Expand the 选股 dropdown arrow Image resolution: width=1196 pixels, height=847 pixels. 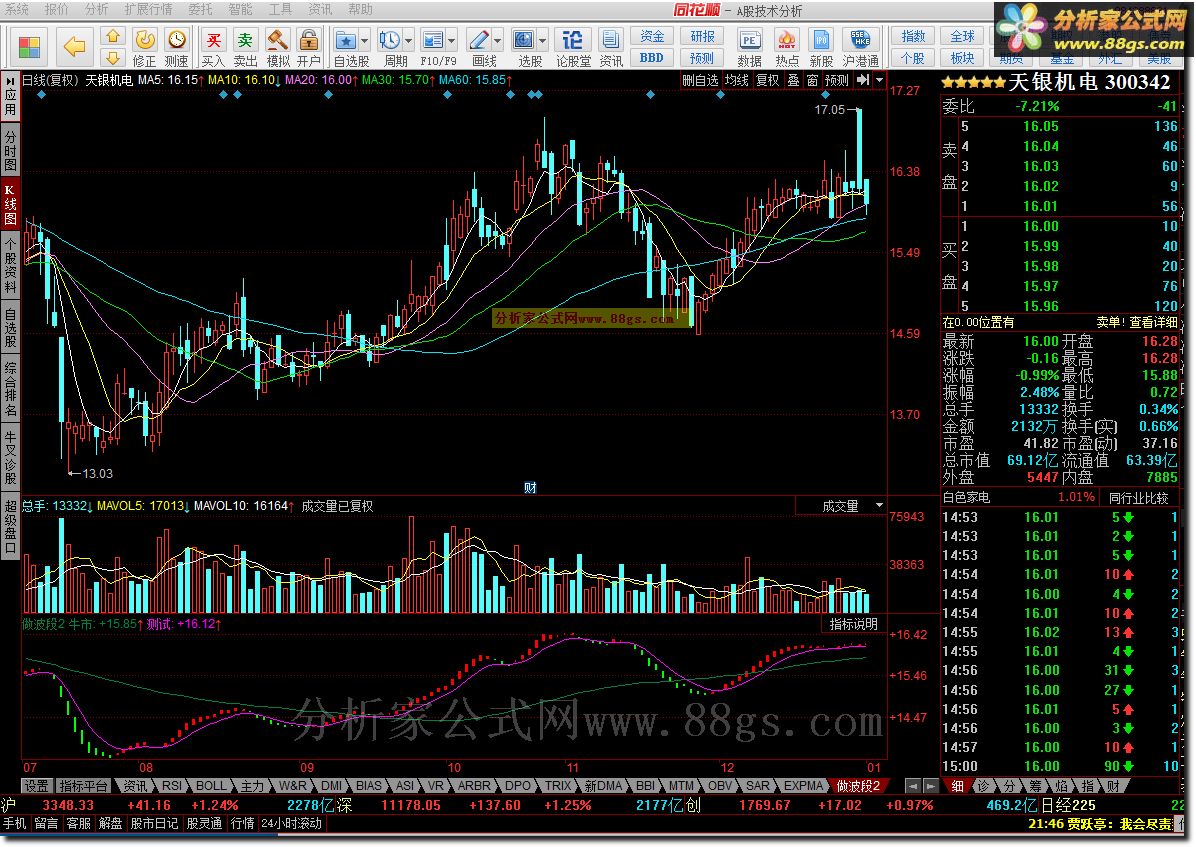tap(543, 40)
